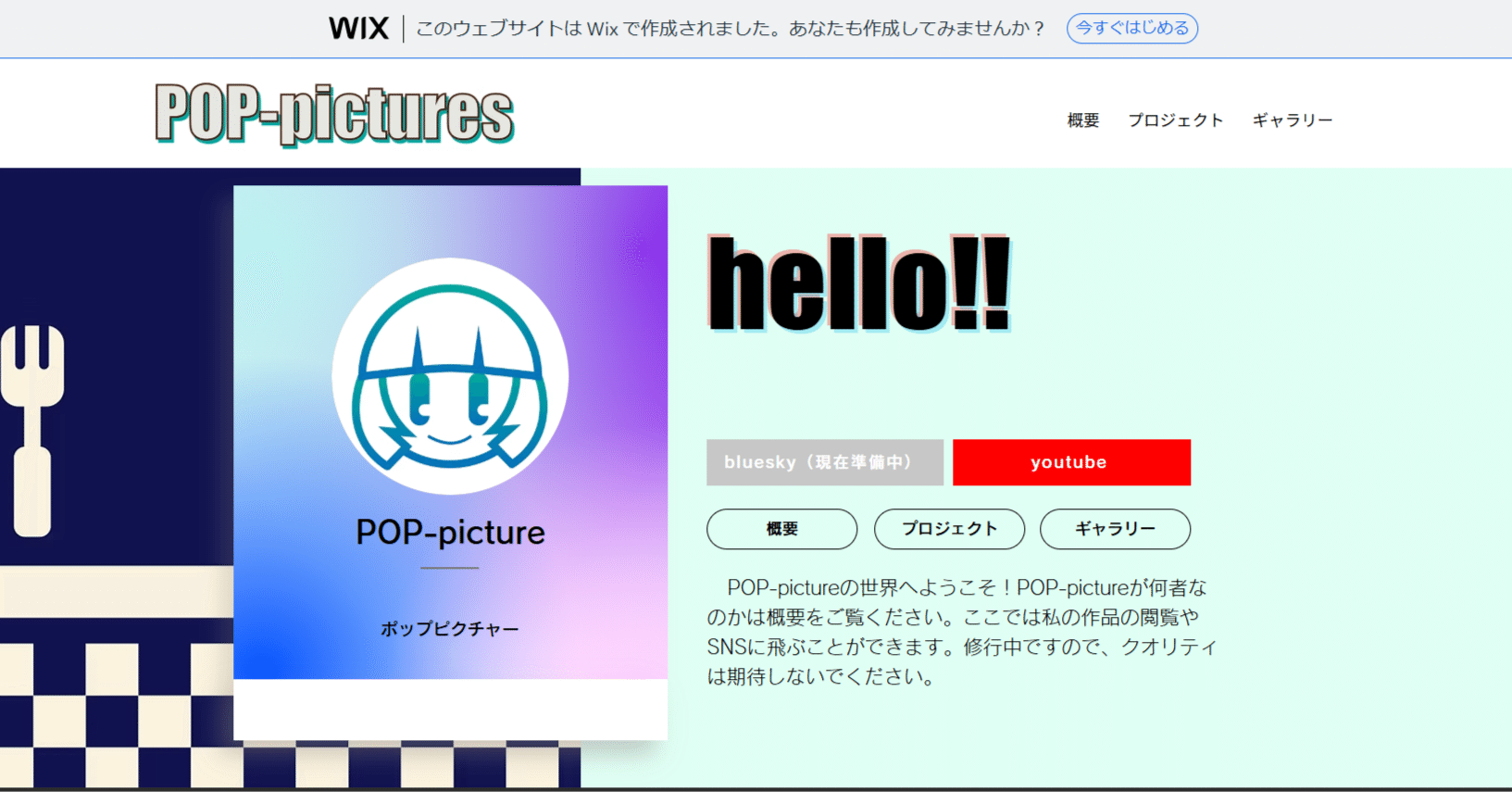Open プロジェクト in the header navigation

pos(1175,120)
